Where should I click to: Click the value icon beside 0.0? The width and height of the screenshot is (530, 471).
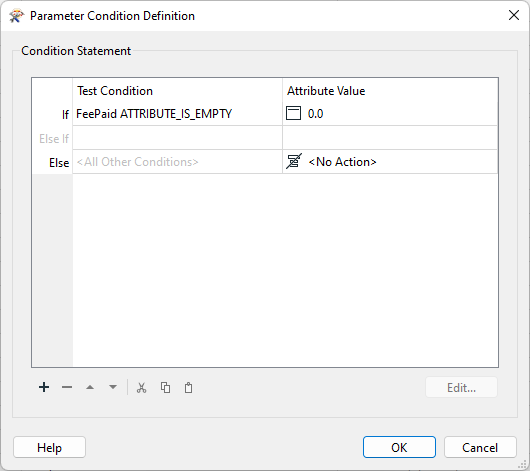pyautogui.click(x=293, y=113)
